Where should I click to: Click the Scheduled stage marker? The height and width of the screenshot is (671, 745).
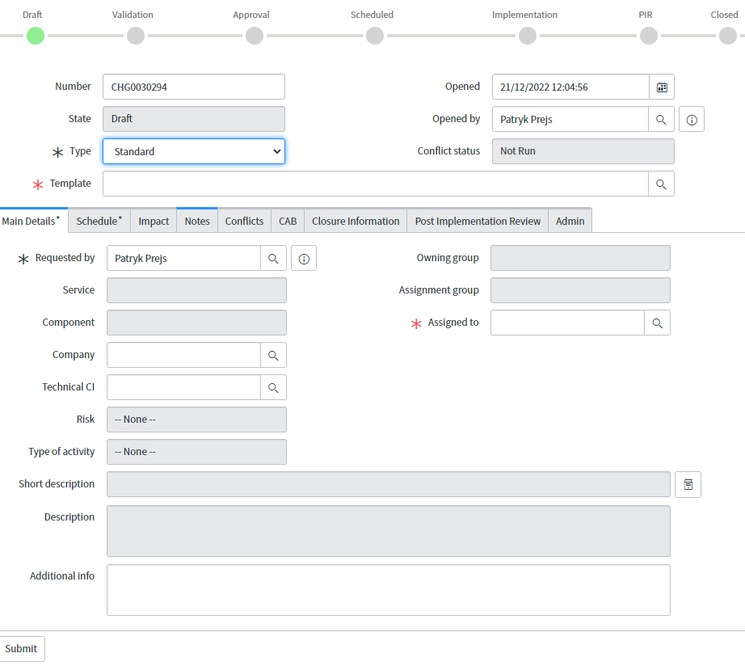(375, 36)
